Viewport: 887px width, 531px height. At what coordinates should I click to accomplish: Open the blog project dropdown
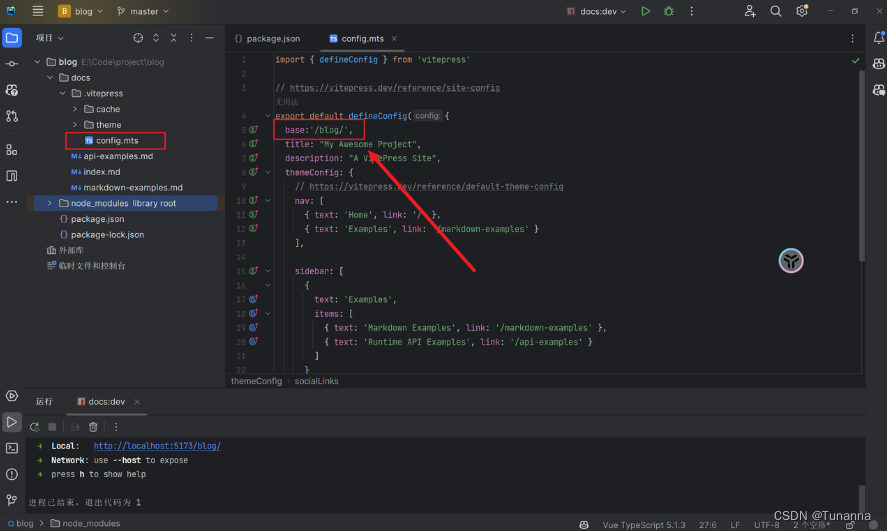(x=81, y=11)
